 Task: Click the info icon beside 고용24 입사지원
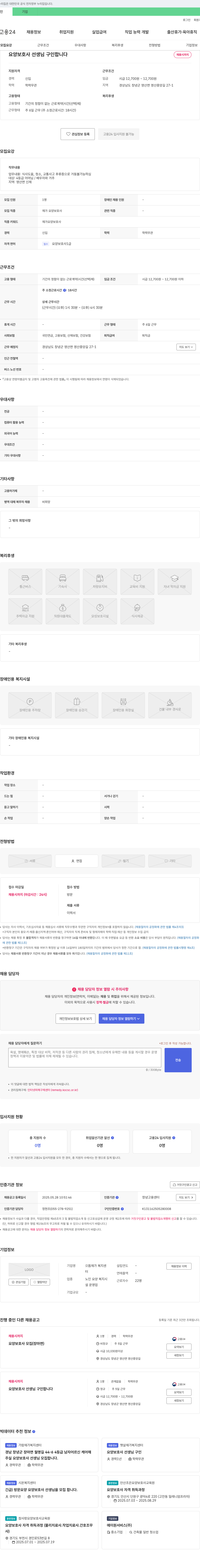pos(174,1138)
